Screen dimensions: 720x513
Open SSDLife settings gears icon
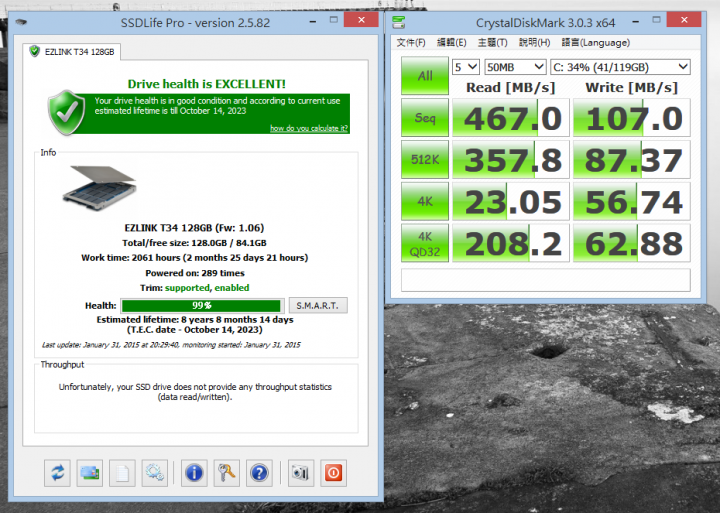pyautogui.click(x=155, y=473)
